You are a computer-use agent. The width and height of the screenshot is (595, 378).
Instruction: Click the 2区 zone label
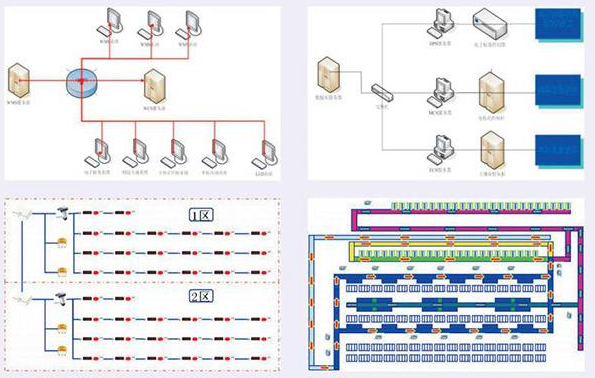coord(201,296)
